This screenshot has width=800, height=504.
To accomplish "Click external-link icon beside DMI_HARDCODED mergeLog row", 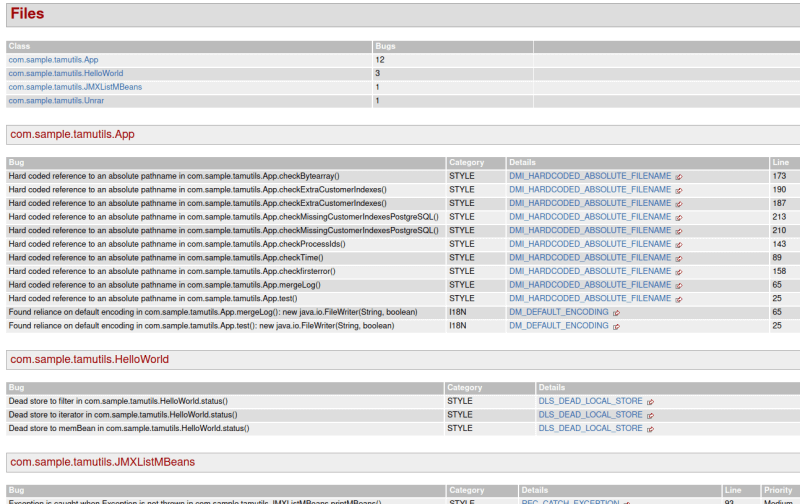I will click(x=679, y=286).
